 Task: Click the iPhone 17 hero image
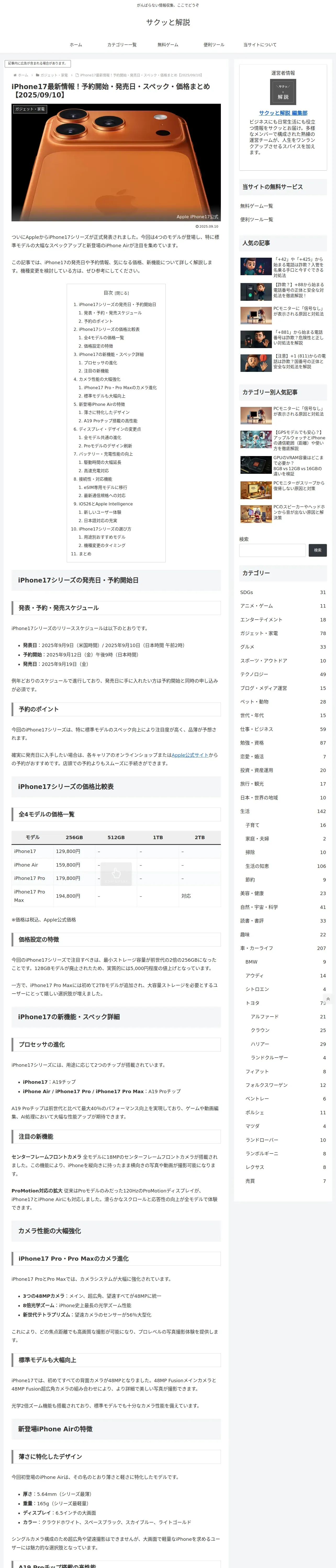[x=116, y=163]
